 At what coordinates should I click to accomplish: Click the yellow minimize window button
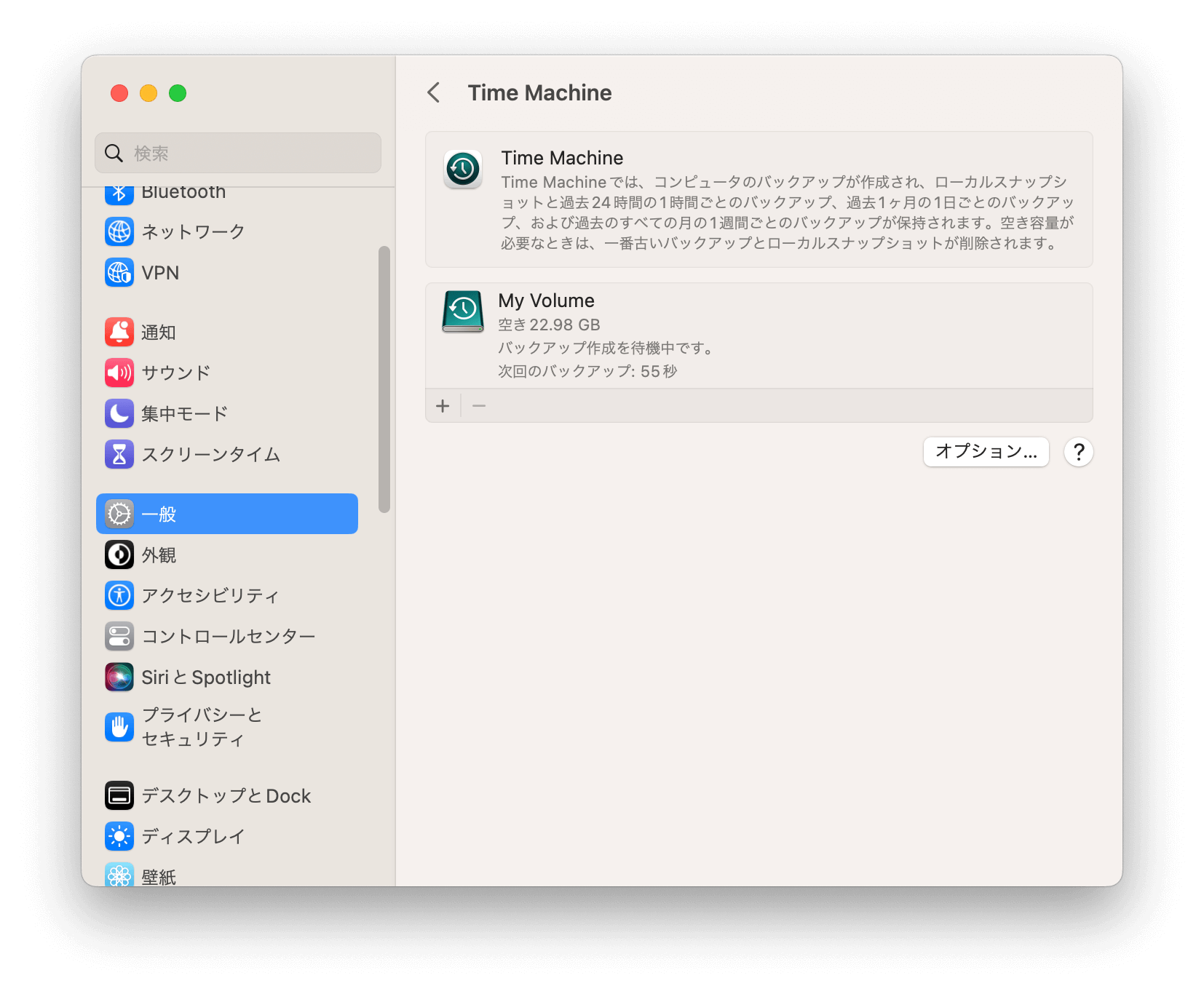[x=148, y=93]
